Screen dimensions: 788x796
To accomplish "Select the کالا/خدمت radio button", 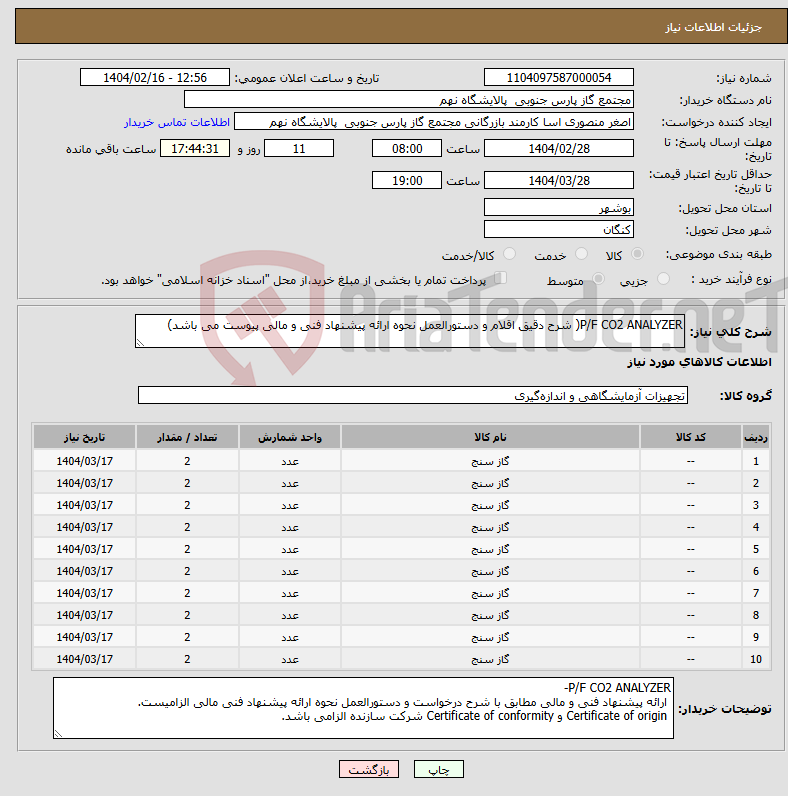I will click(x=509, y=254).
